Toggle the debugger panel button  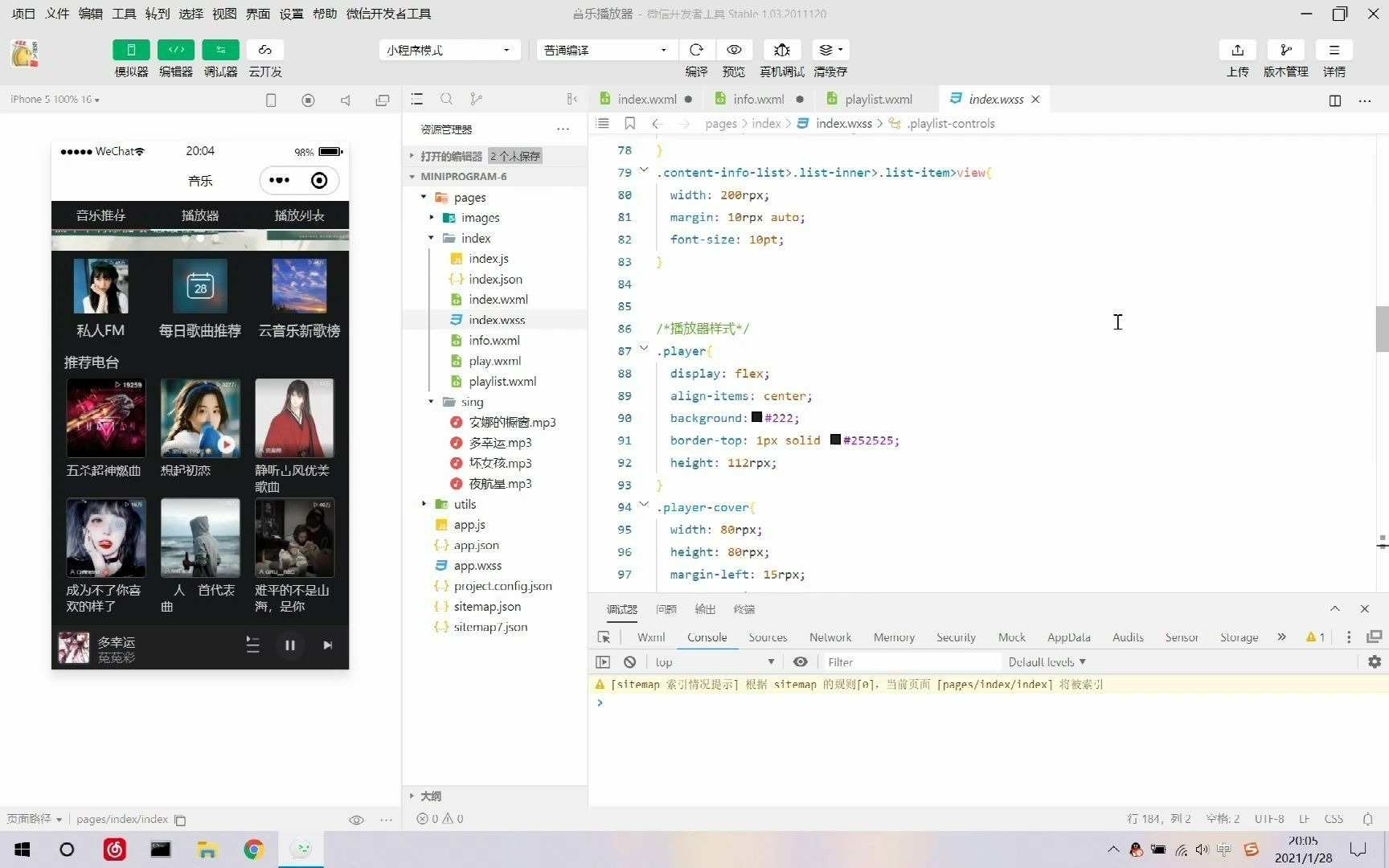tap(220, 50)
